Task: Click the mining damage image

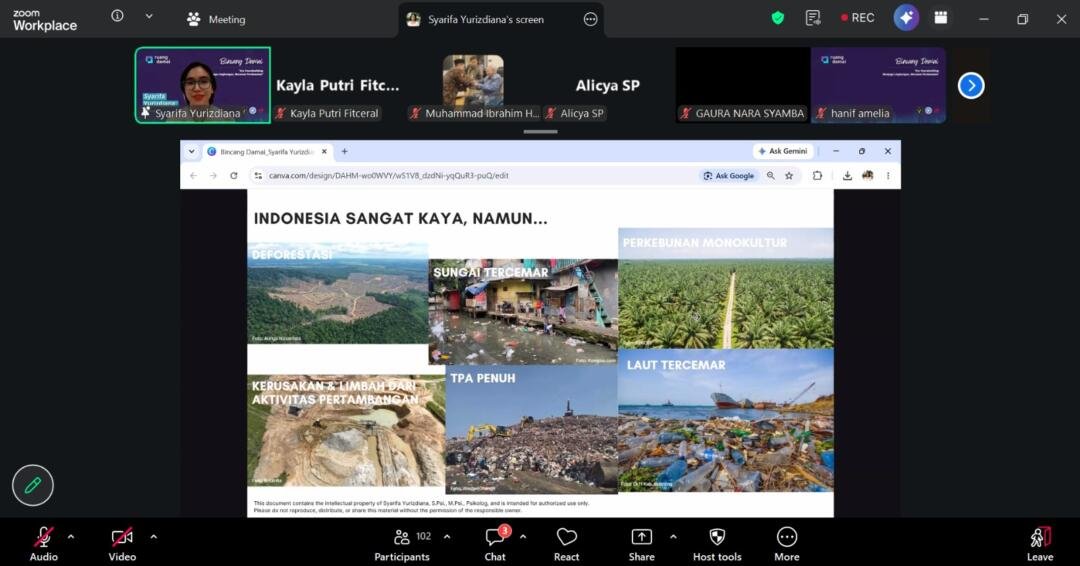Action: pyautogui.click(x=346, y=430)
